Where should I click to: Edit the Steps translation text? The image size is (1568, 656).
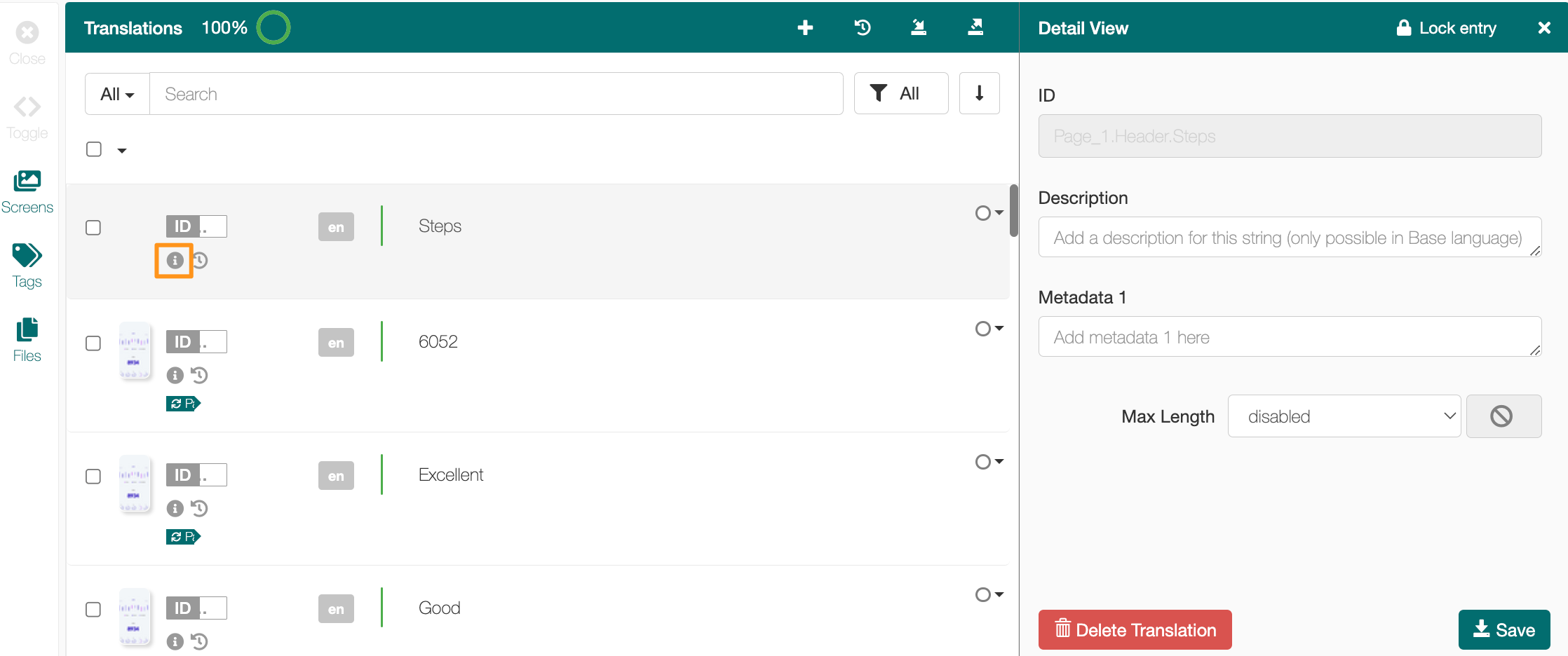(440, 226)
